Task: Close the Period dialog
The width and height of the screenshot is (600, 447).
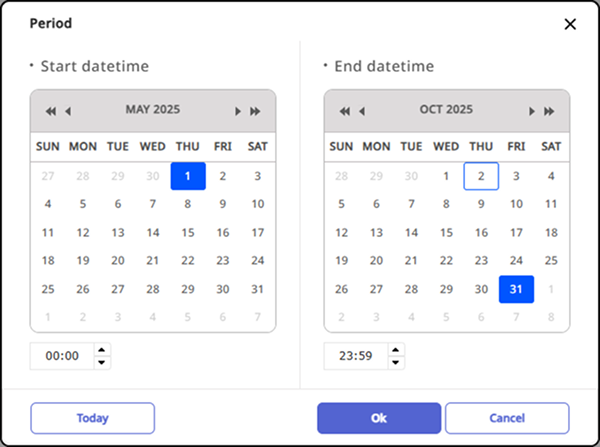Action: click(570, 24)
